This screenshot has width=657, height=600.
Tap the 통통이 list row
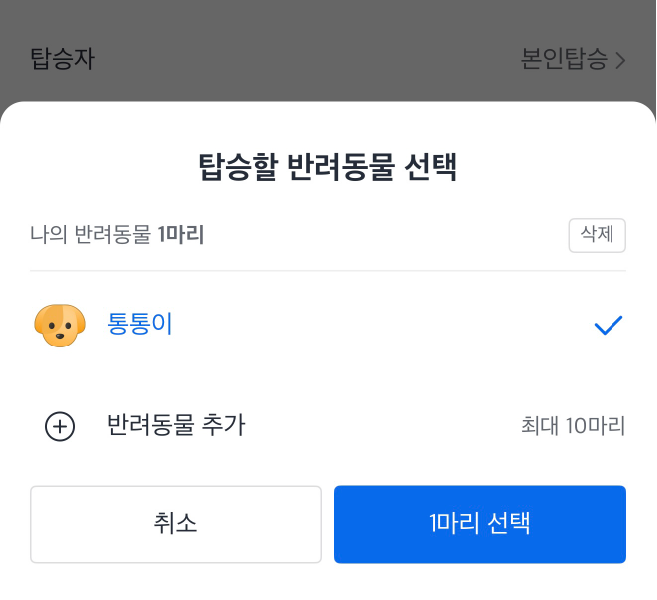pyautogui.click(x=328, y=325)
